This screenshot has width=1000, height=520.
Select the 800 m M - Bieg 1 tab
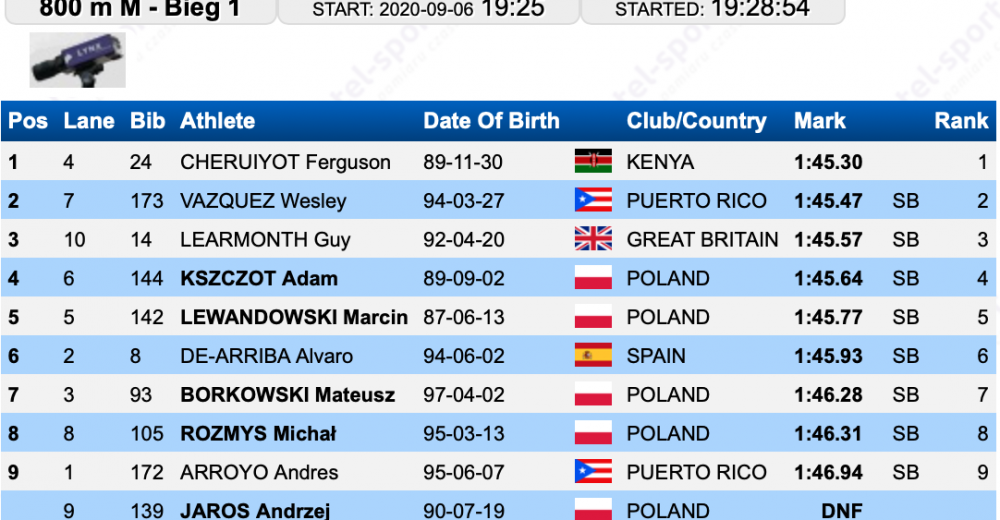click(140, 11)
